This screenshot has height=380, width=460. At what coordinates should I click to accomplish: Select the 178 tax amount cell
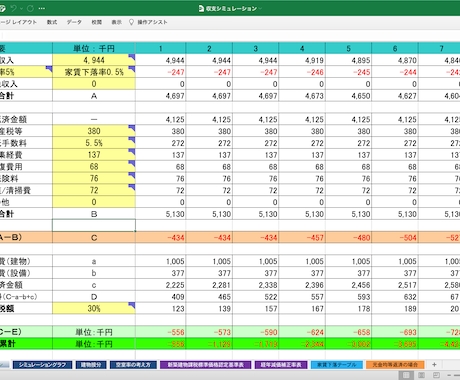tap(348, 308)
